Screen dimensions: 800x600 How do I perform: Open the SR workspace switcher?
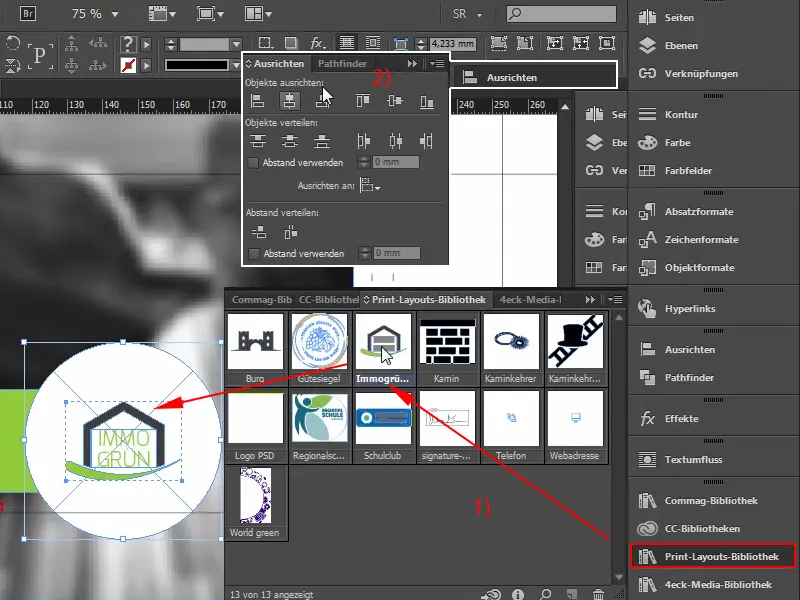point(467,14)
